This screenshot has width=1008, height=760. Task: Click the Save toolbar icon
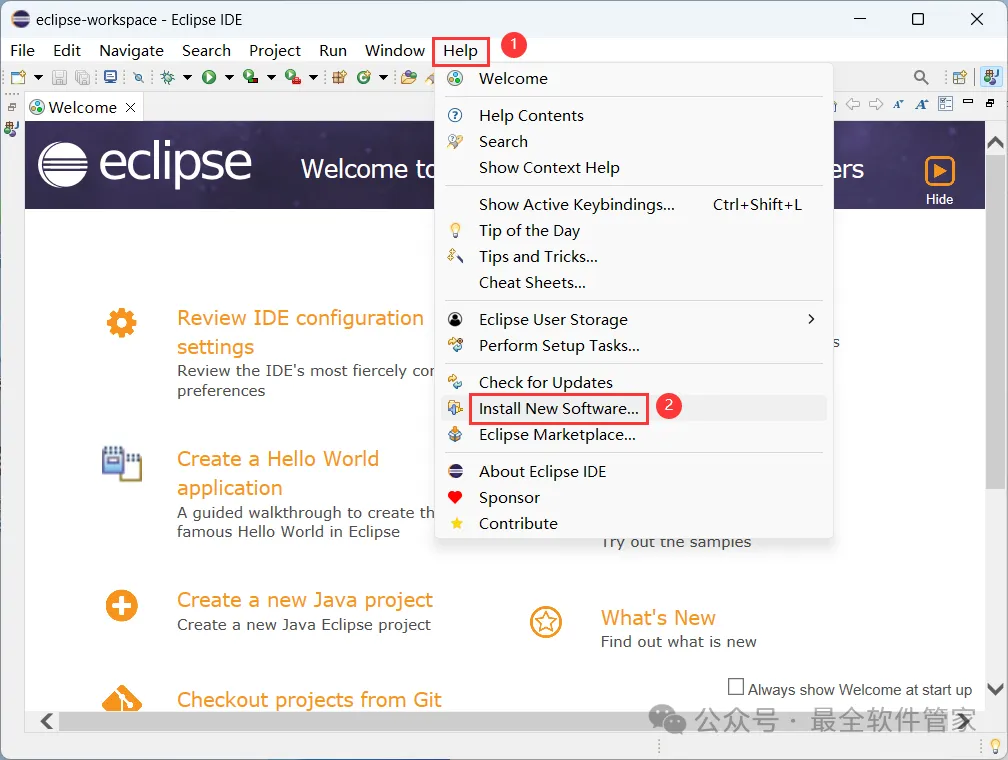coord(59,77)
